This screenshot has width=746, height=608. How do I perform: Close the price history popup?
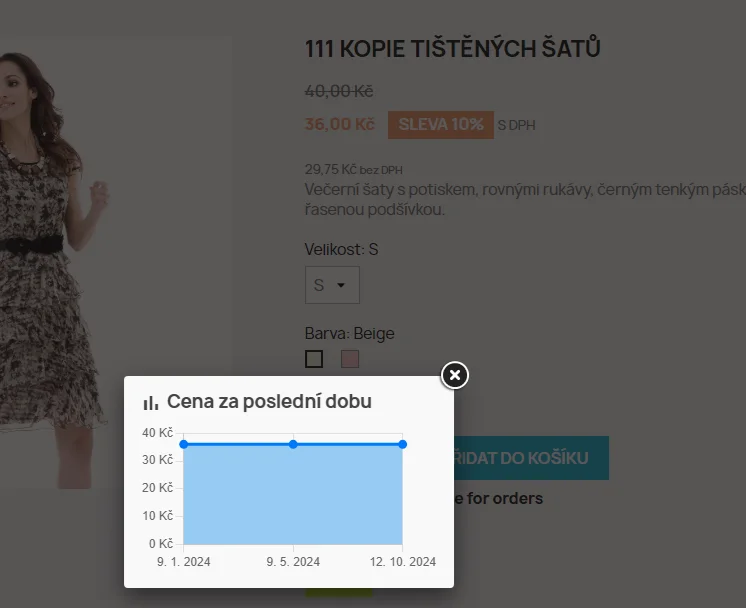click(x=455, y=375)
